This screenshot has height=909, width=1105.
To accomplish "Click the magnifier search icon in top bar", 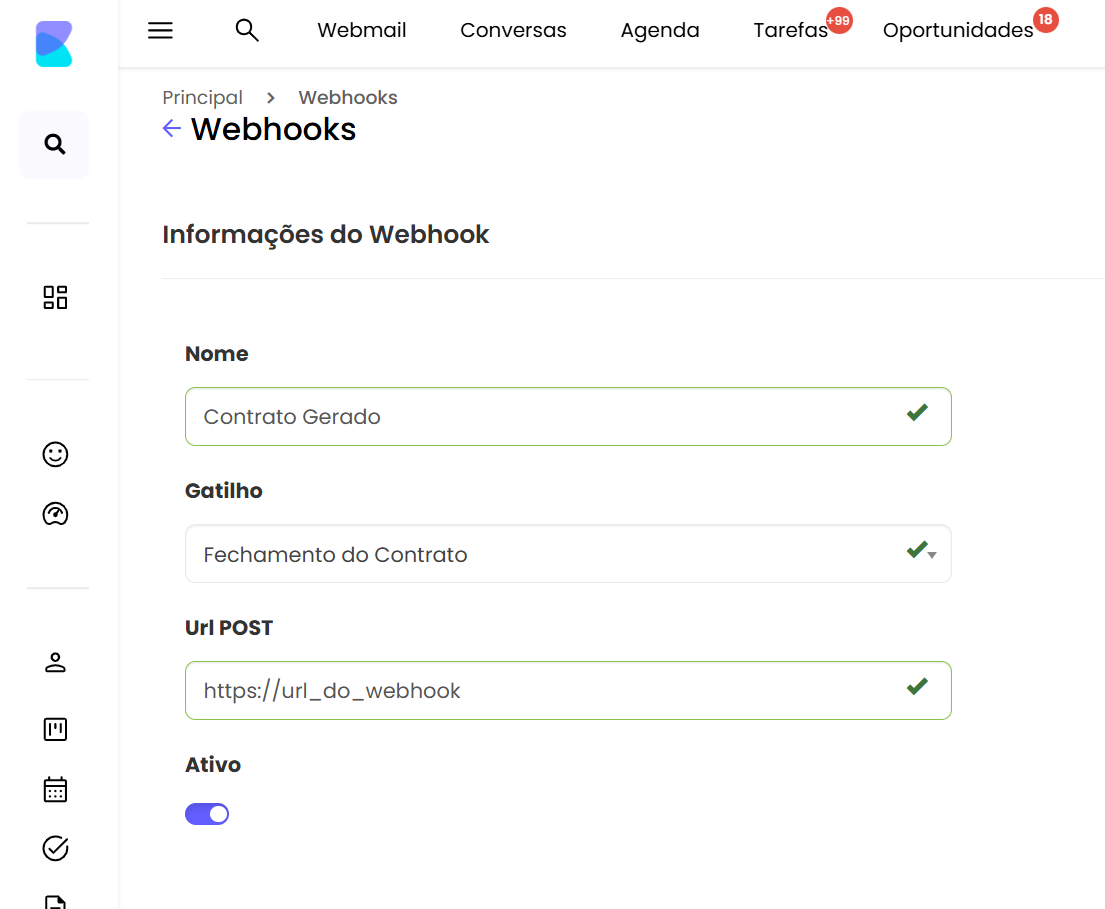I will tap(247, 31).
